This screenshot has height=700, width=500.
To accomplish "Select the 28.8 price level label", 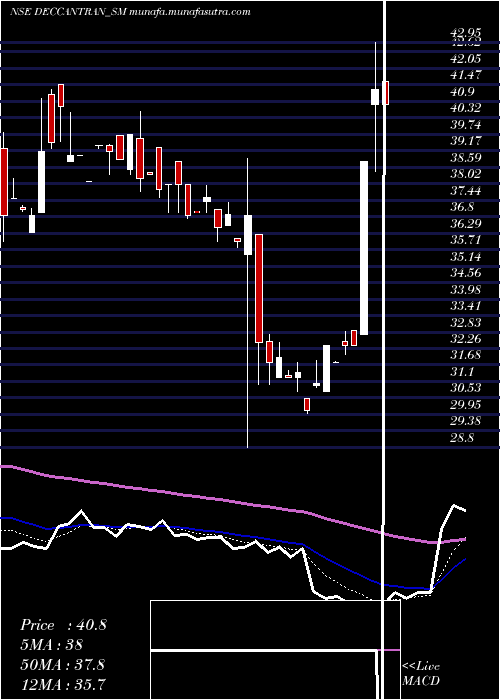I will coord(462,438).
